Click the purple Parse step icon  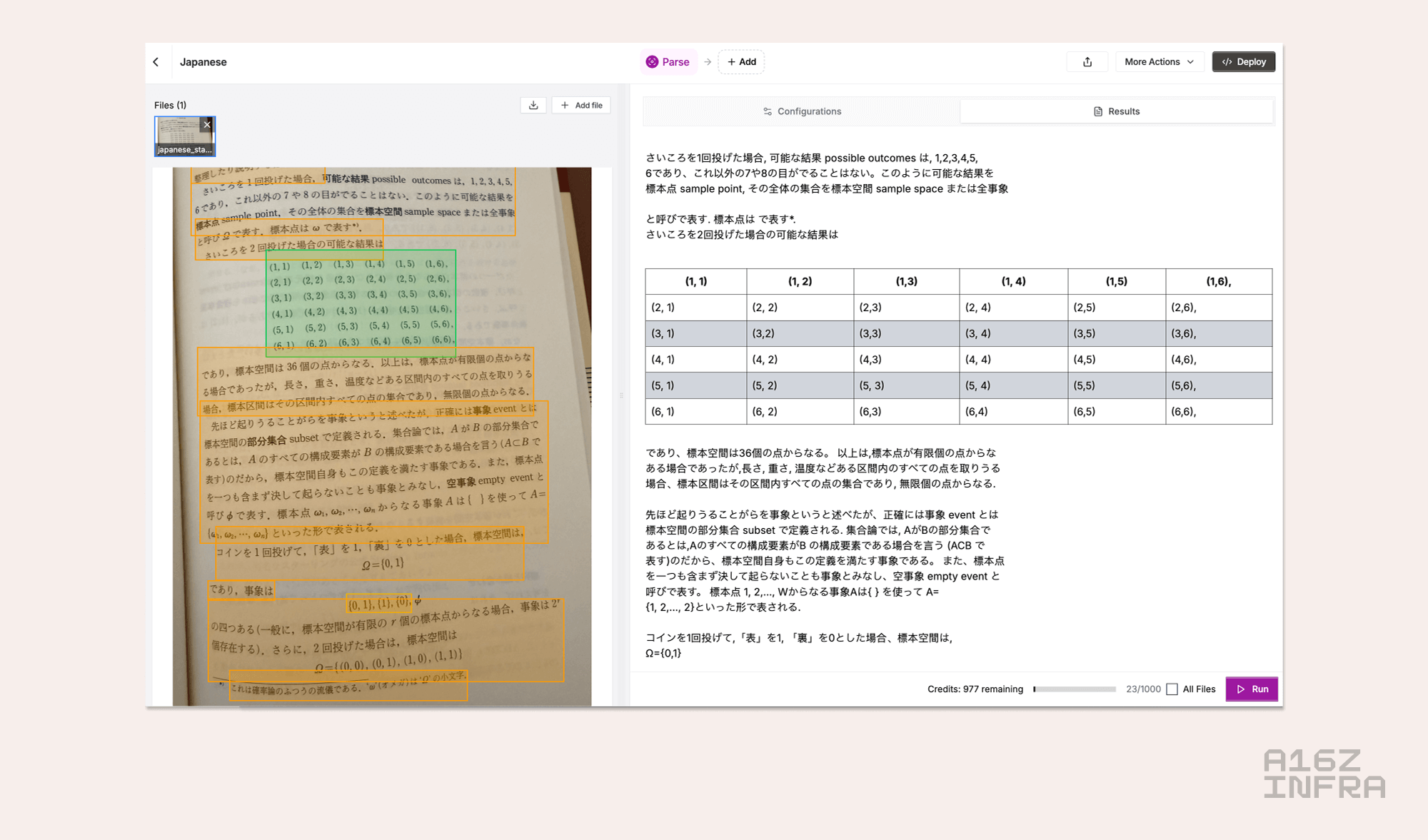(652, 62)
